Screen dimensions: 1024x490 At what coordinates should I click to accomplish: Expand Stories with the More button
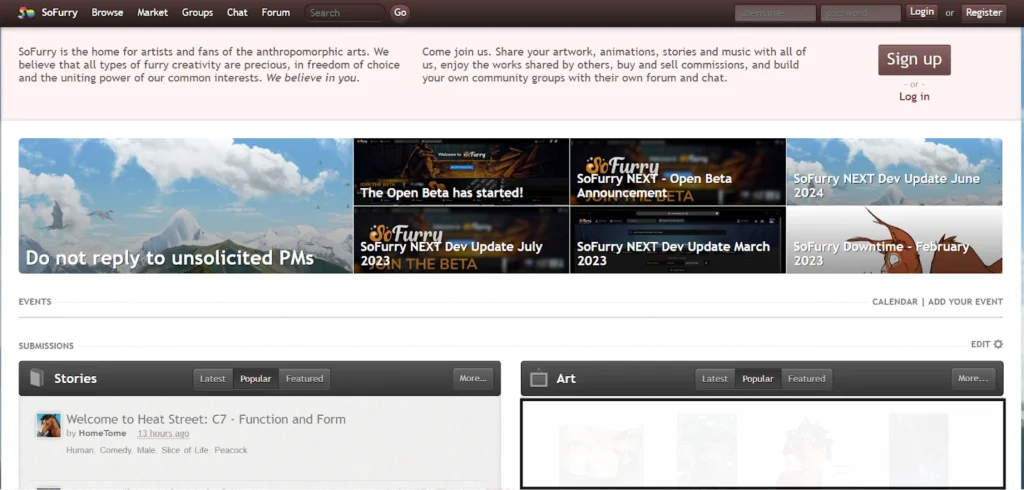472,378
